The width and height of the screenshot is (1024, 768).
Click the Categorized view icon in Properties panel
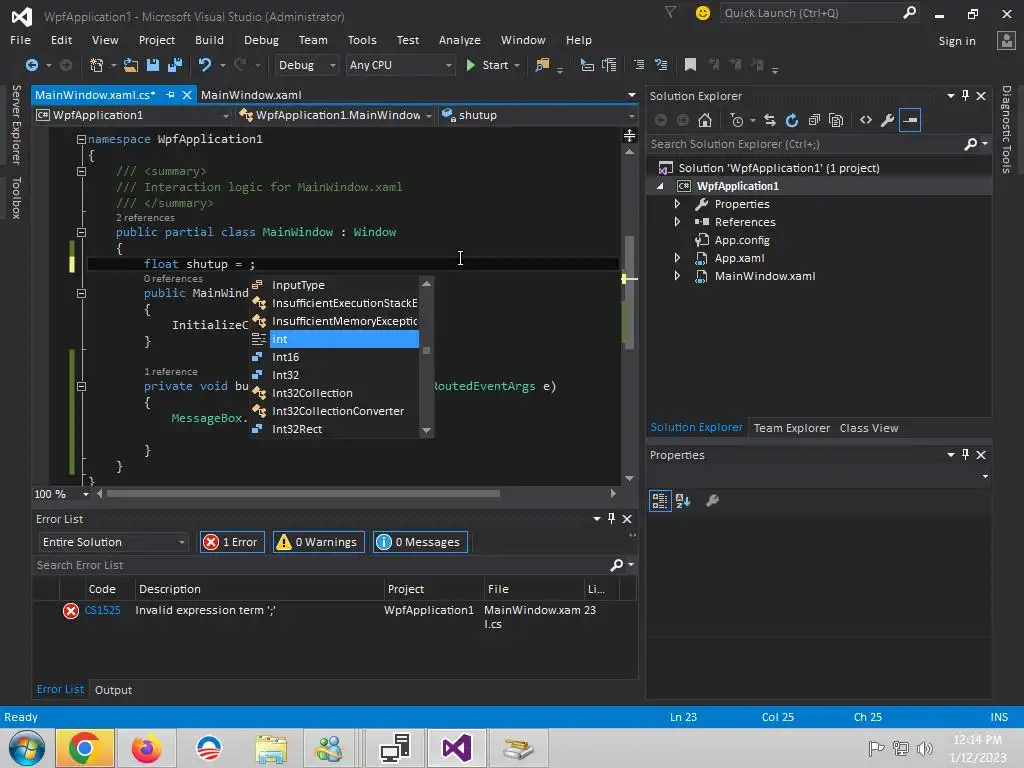click(660, 501)
